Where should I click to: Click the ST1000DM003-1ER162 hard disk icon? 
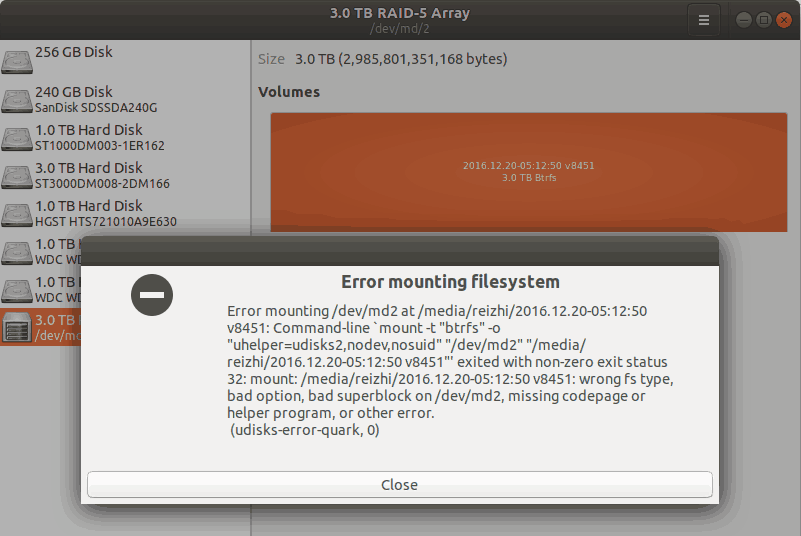pos(17,138)
